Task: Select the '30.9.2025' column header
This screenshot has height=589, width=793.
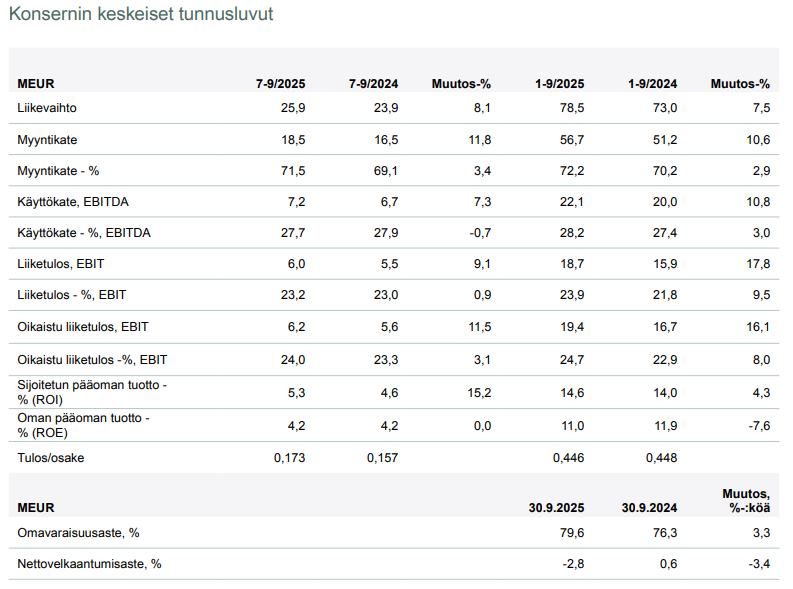Action: click(x=556, y=507)
